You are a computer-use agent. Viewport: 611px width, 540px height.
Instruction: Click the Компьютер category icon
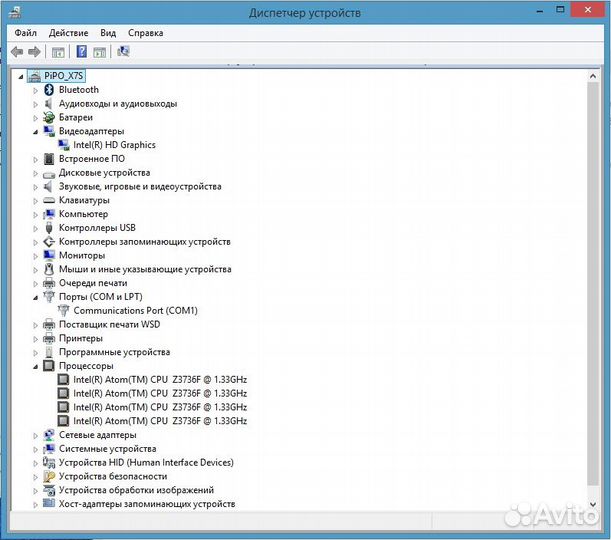coord(49,214)
